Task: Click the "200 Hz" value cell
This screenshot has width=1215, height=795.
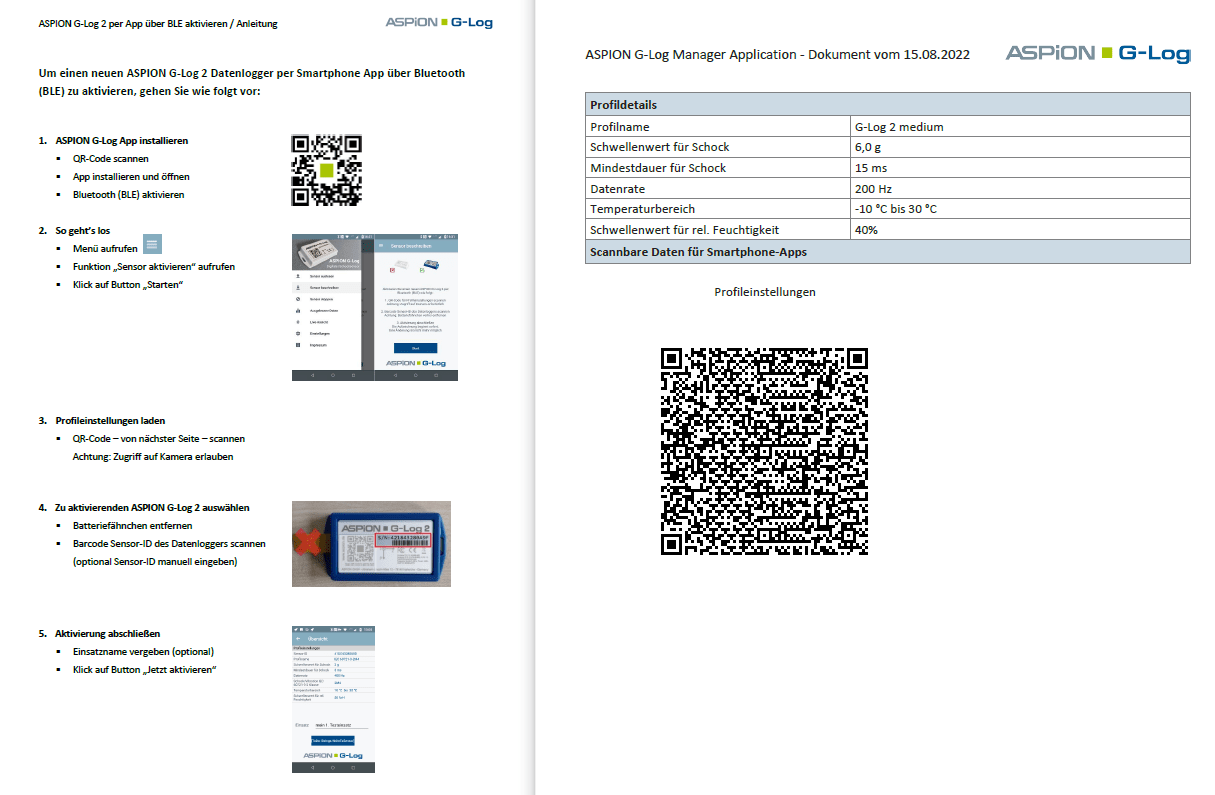Action: tap(1021, 188)
